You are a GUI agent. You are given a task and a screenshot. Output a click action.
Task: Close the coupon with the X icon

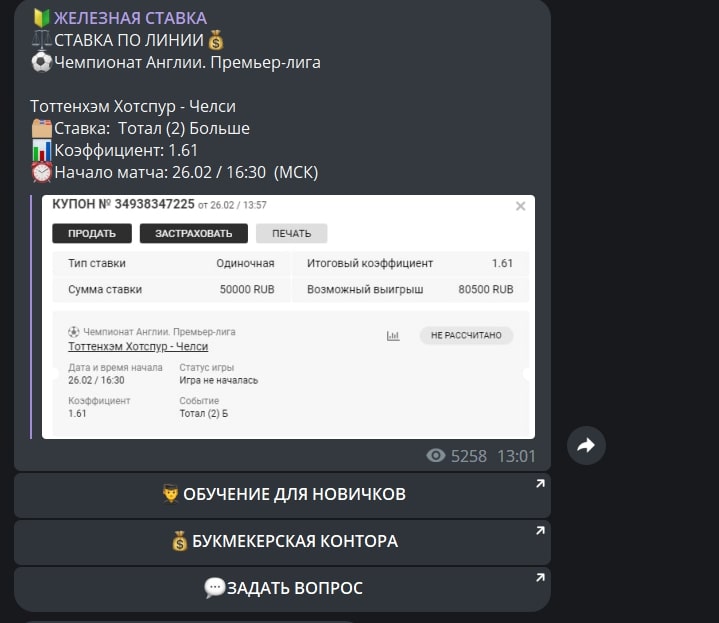click(520, 206)
